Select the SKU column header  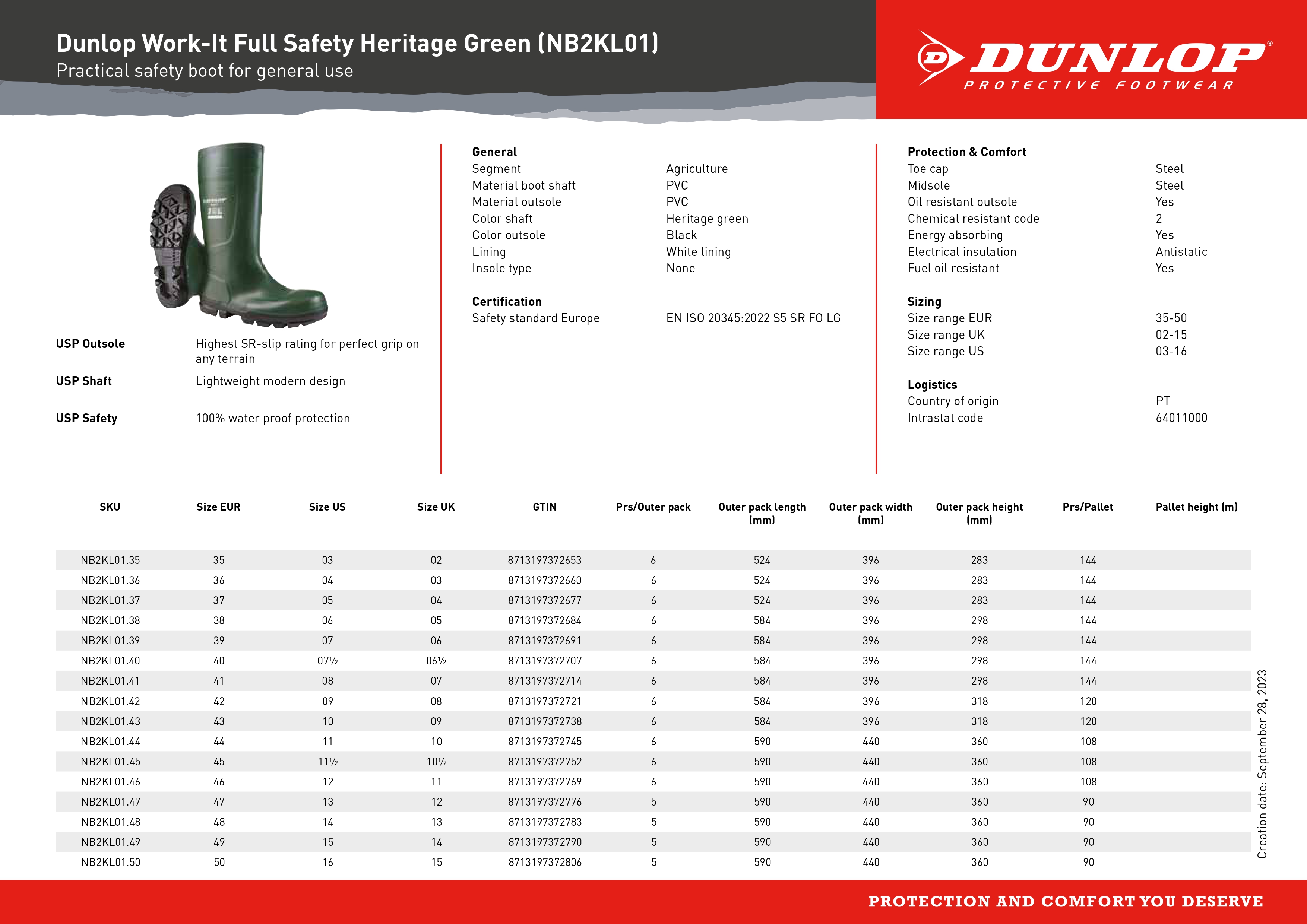tap(110, 507)
